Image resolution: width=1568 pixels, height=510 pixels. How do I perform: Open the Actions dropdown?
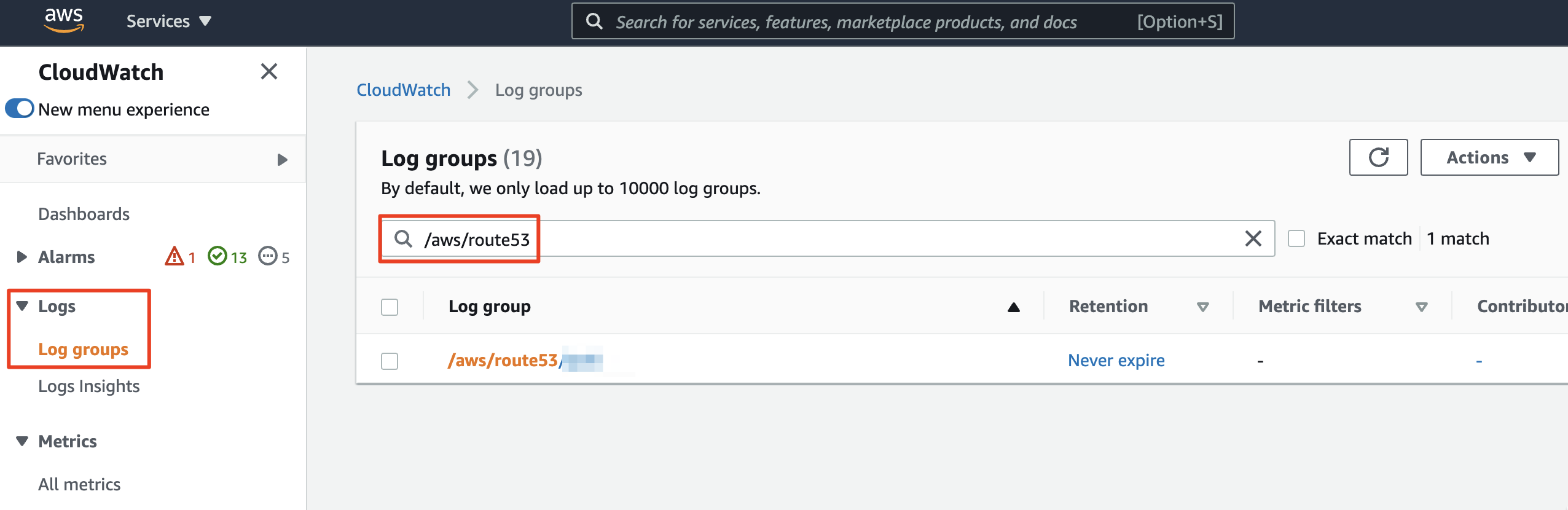point(1489,157)
